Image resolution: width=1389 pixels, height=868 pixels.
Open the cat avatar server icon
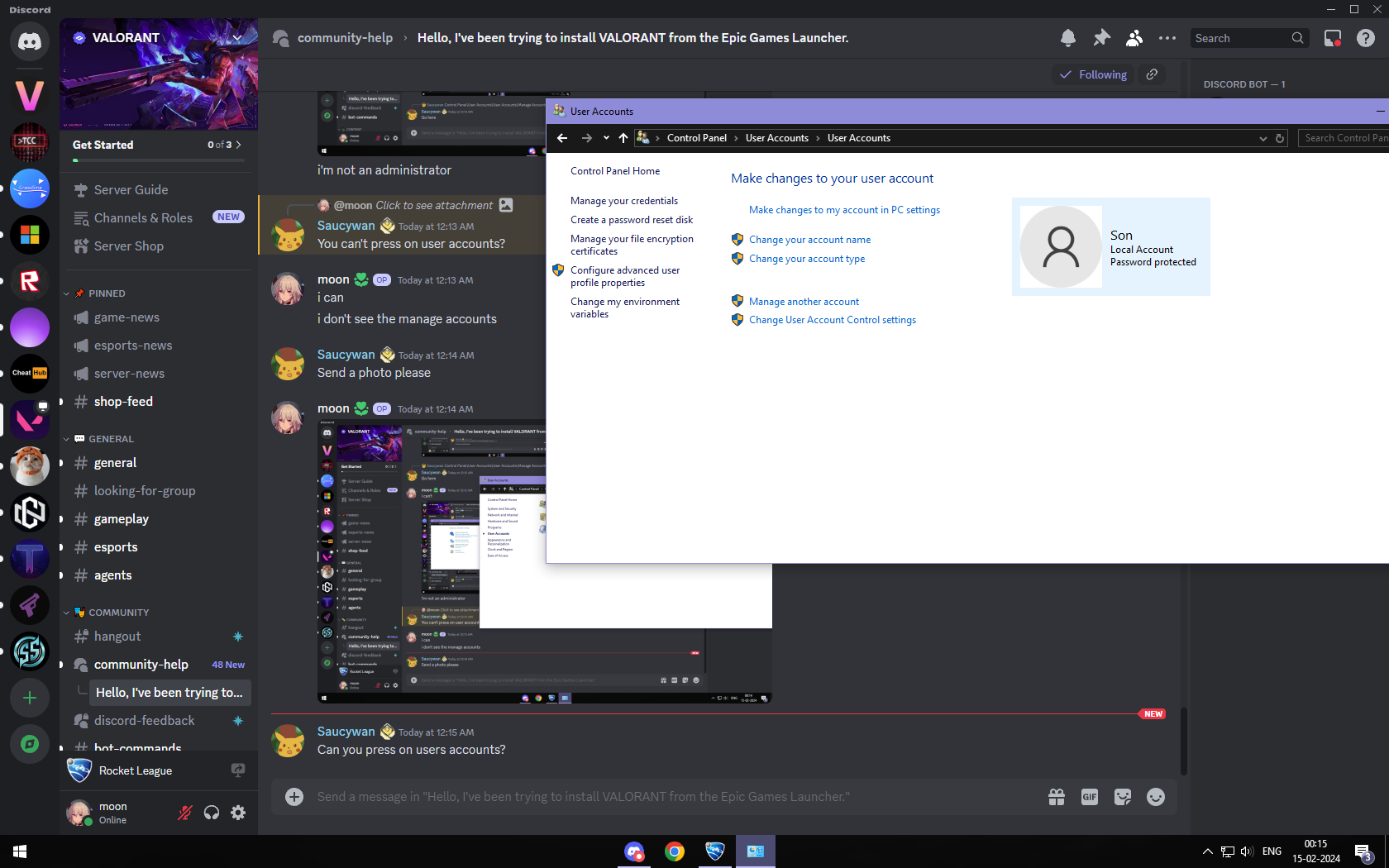point(30,466)
